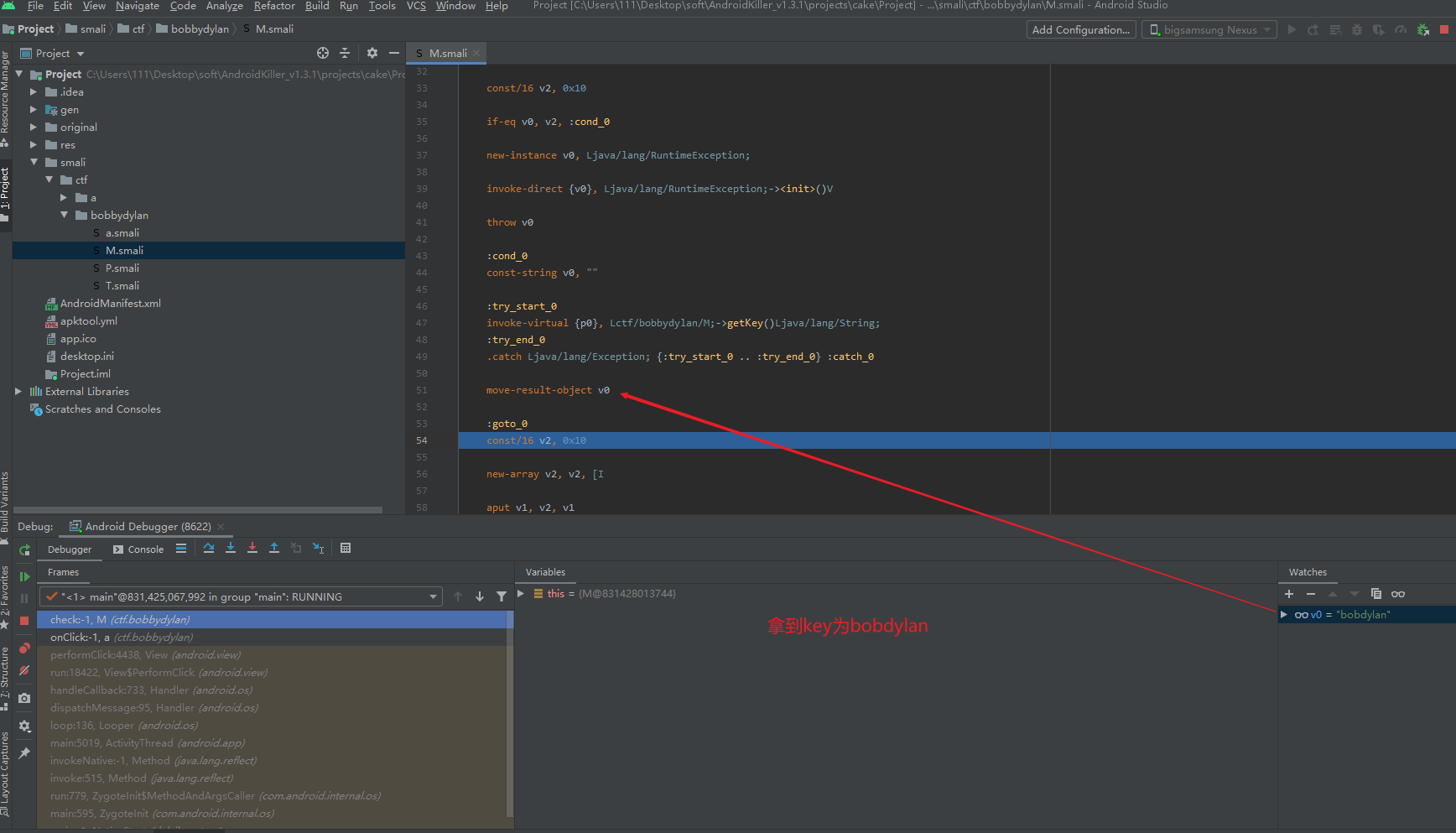The height and width of the screenshot is (833, 1456).
Task: Toggle Show watches in variables glasses icon
Action: coord(1398,594)
